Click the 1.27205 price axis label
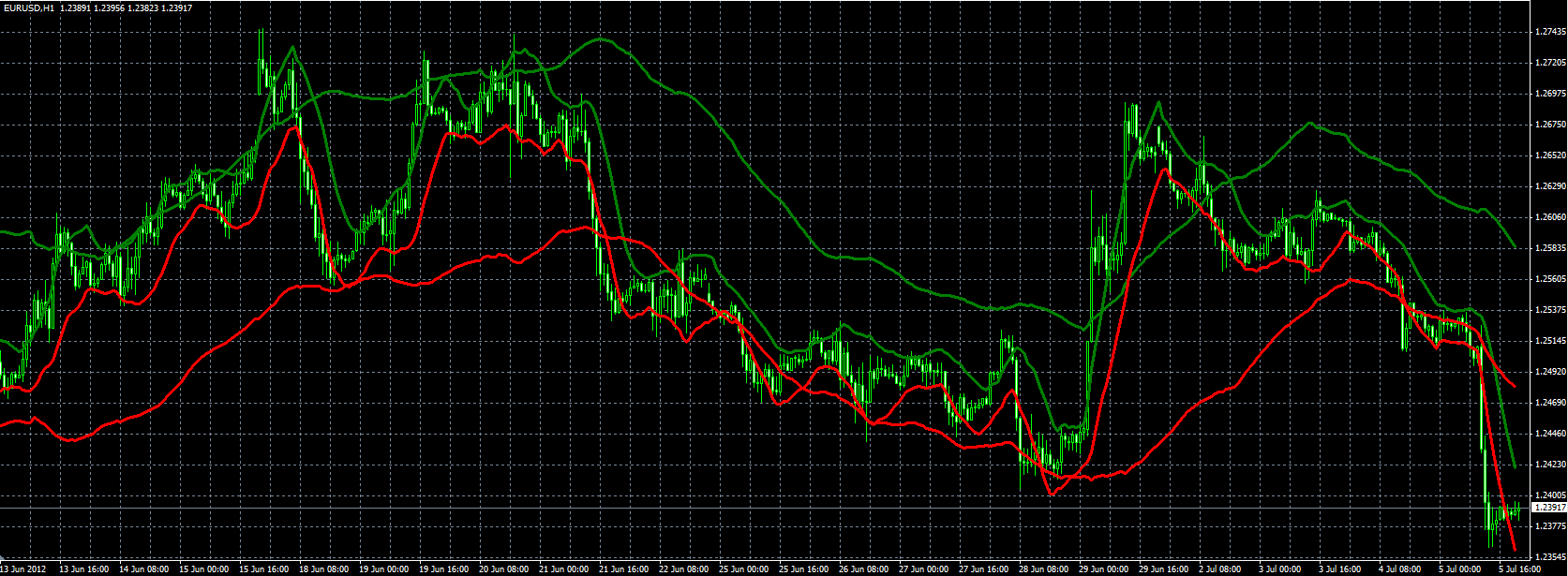This screenshot has height=576, width=1568. (1549, 63)
